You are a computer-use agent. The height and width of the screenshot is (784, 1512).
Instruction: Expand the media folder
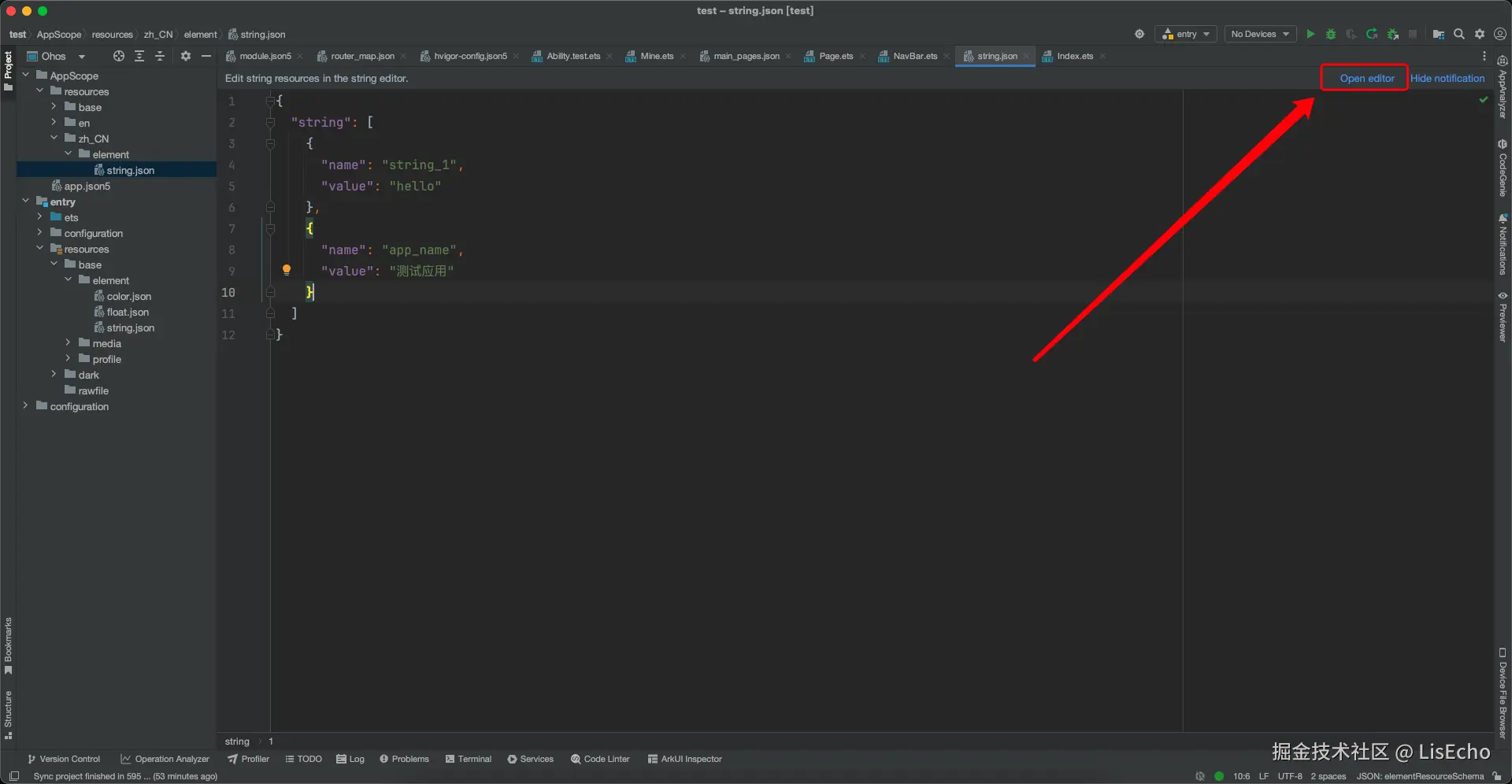coord(69,343)
